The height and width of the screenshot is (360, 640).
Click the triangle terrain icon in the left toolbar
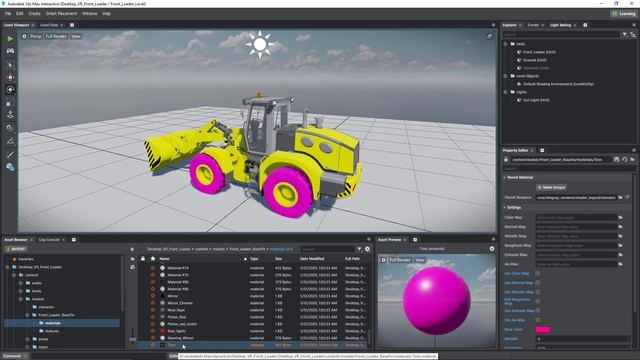coord(10,141)
